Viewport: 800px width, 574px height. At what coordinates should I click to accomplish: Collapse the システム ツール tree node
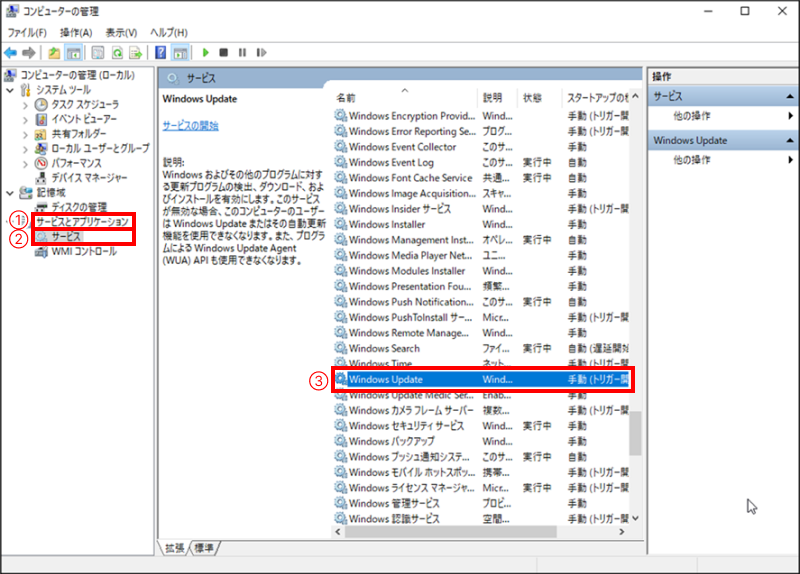click(10, 90)
